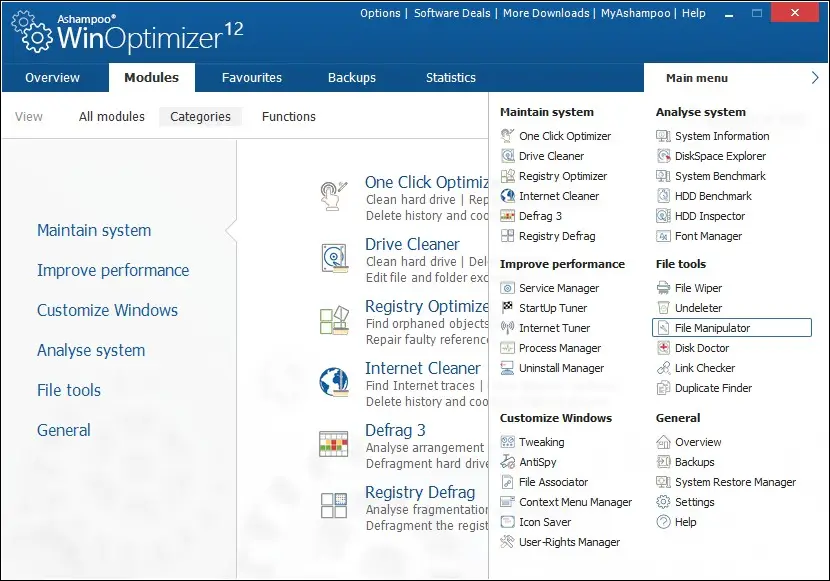Open HDD Inspector from Main menu

click(710, 216)
